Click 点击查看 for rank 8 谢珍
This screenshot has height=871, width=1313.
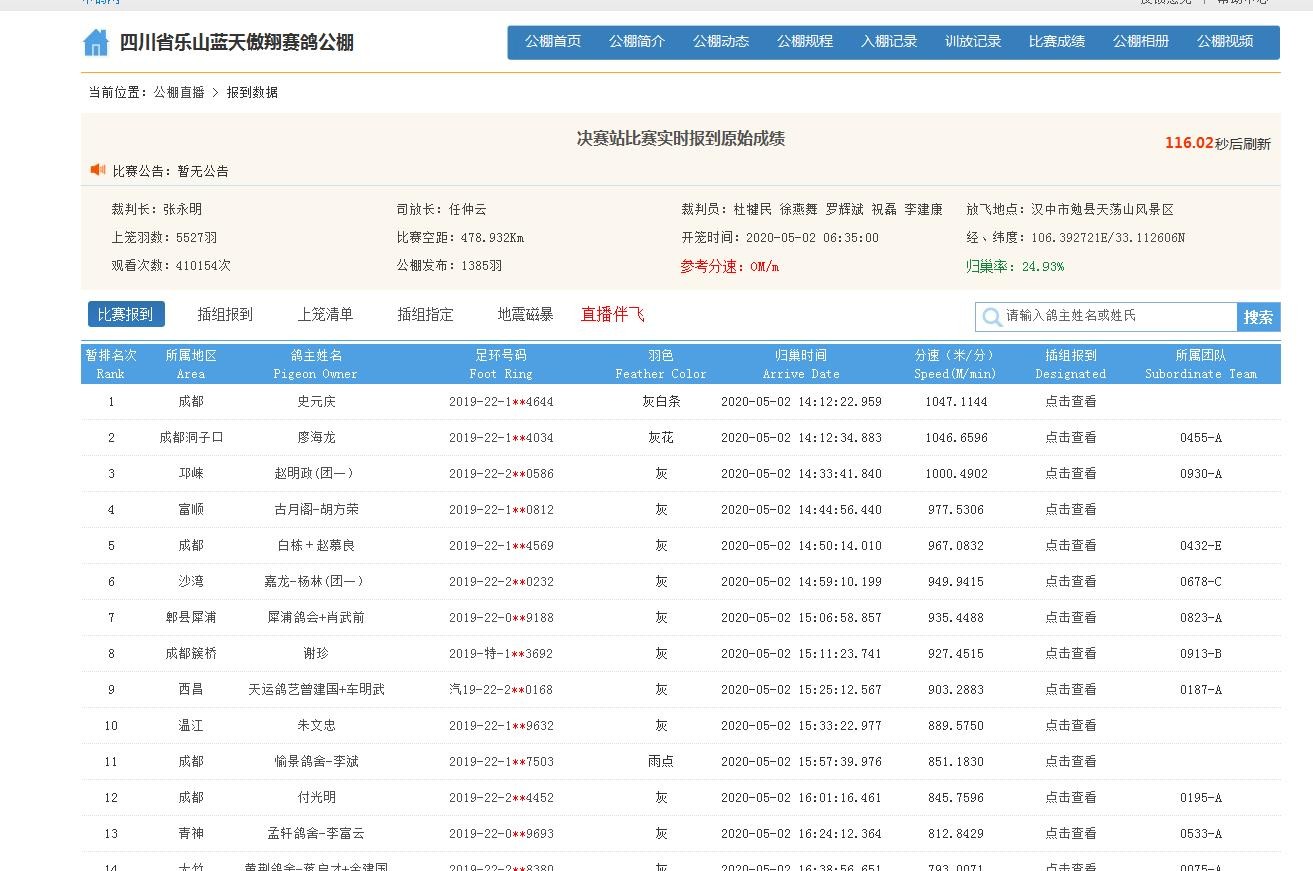click(1070, 654)
